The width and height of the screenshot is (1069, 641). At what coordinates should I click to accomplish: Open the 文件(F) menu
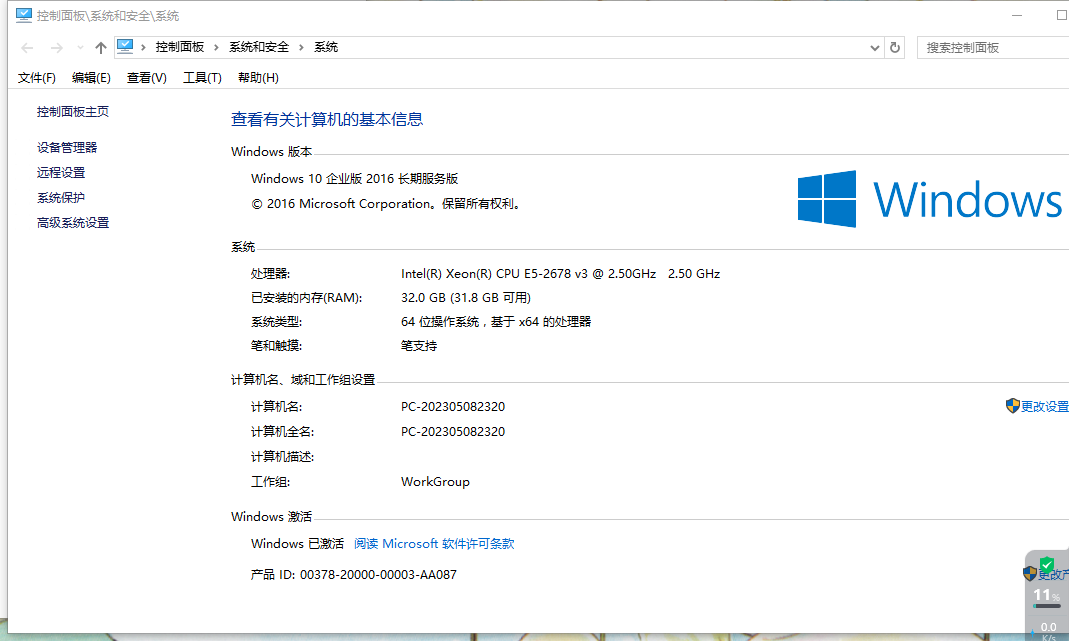tap(37, 78)
